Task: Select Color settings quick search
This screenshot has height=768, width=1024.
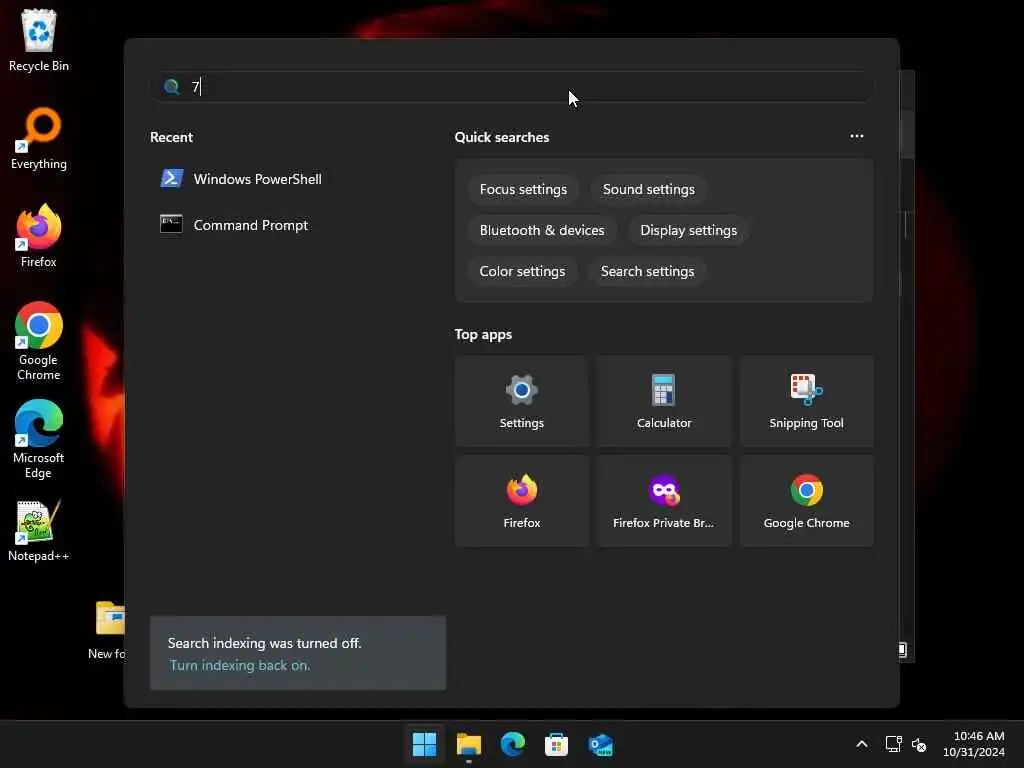Action: 522,272
